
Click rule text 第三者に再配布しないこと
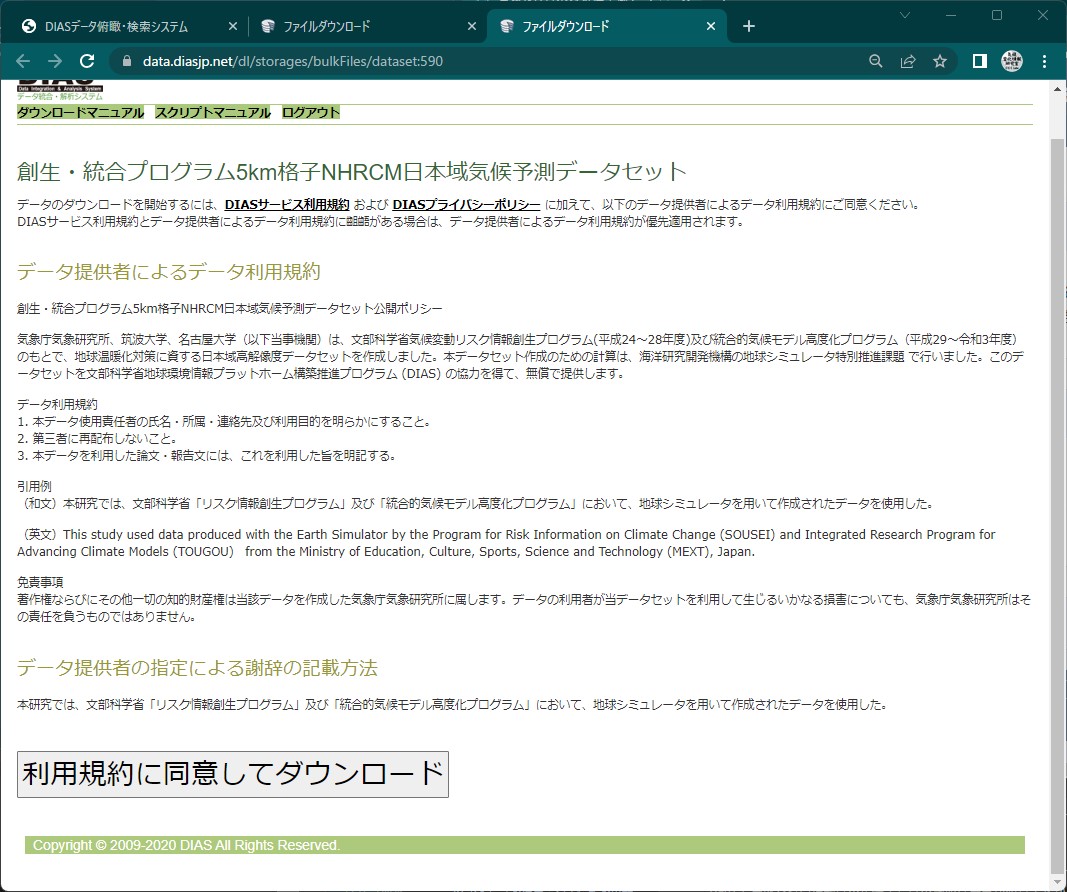click(103, 438)
